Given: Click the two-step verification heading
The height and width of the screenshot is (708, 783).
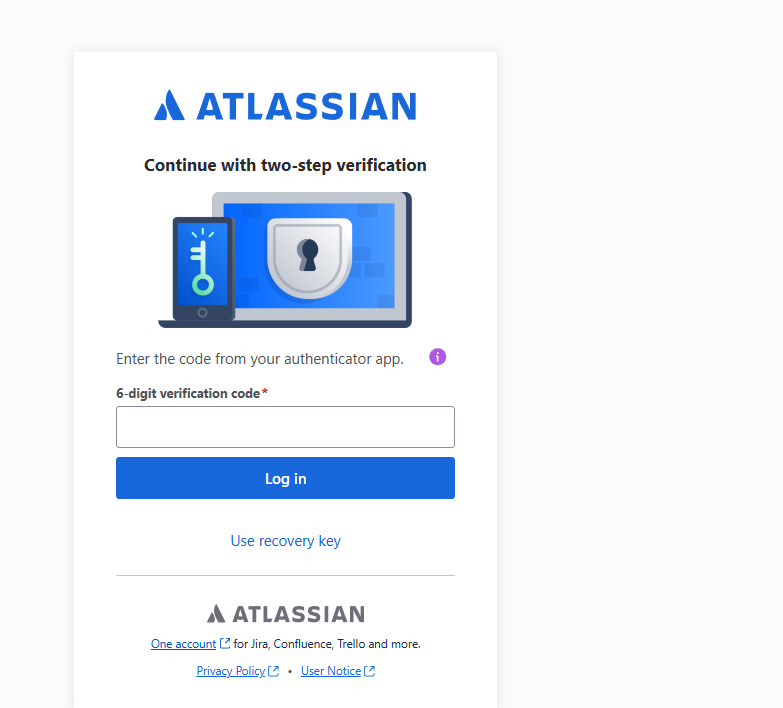Looking at the screenshot, I should (285, 165).
